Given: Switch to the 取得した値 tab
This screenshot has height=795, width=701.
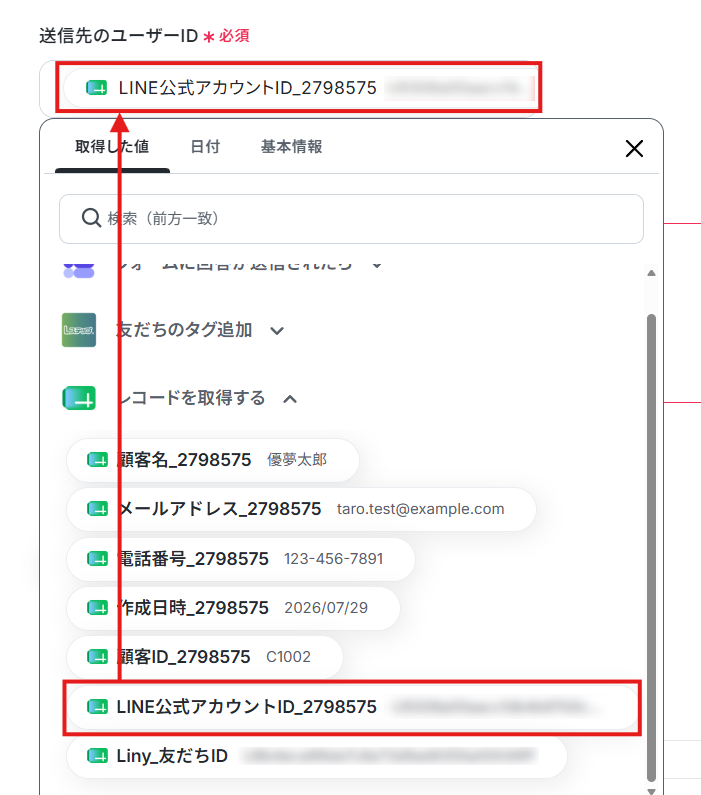Looking at the screenshot, I should 112,147.
